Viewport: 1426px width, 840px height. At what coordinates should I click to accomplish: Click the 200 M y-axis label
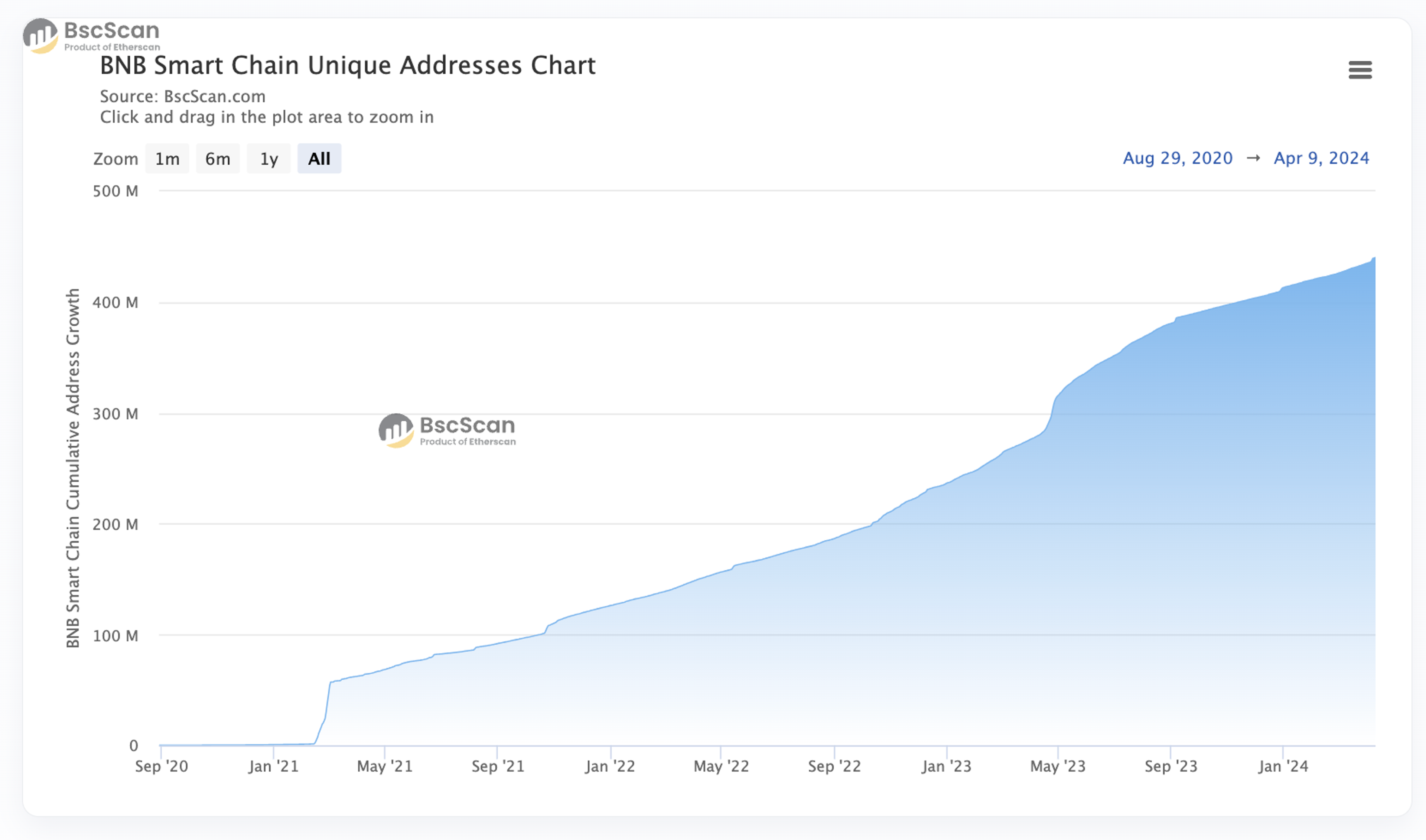[115, 525]
